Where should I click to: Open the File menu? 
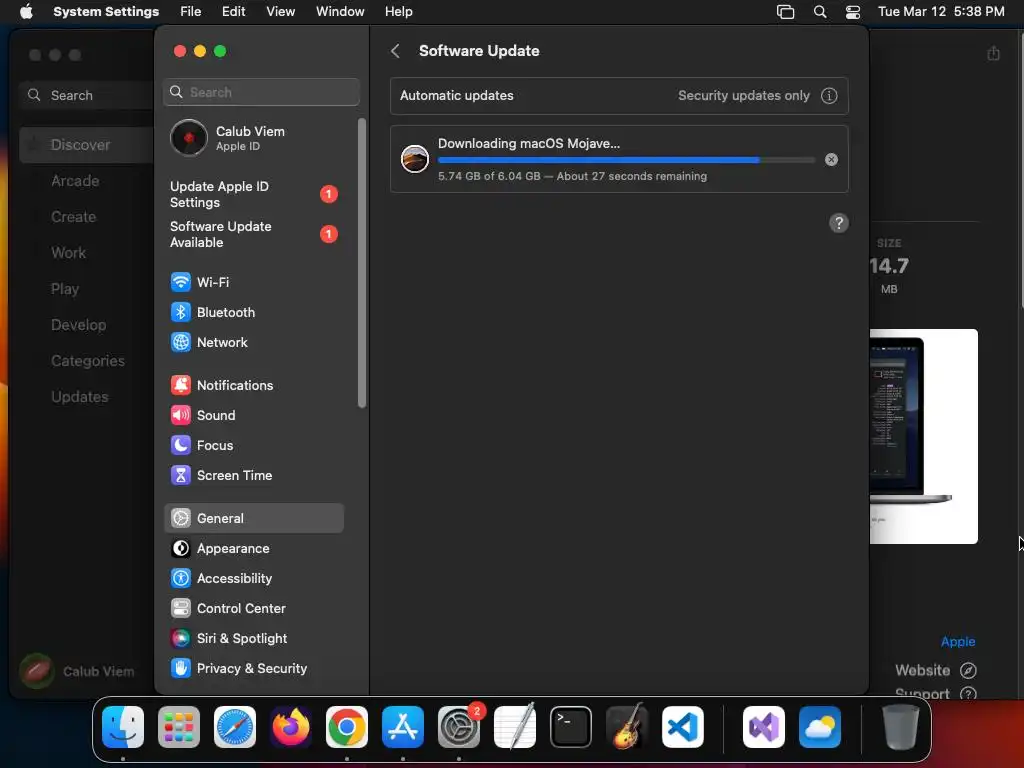(x=191, y=12)
